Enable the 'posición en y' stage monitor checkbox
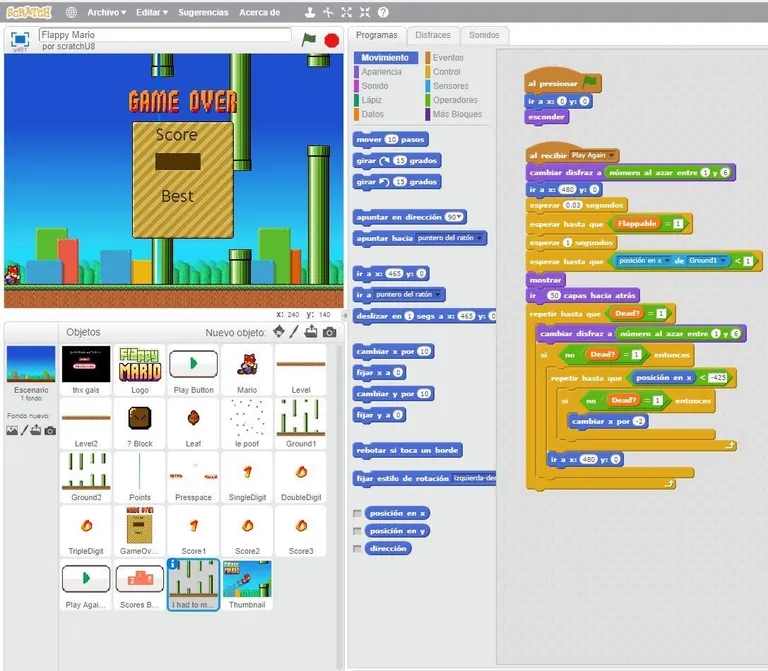The width and height of the screenshot is (768, 671). pyautogui.click(x=357, y=531)
